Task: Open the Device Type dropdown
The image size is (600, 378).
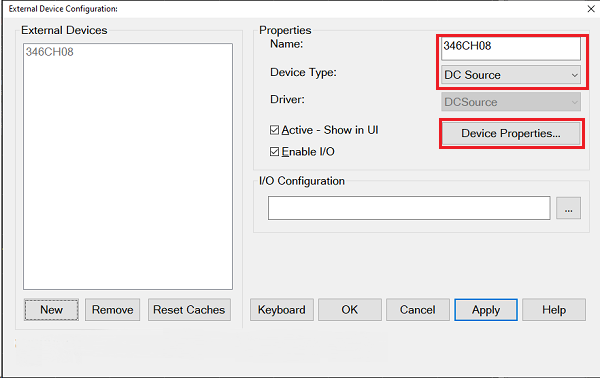Action: tap(510, 75)
